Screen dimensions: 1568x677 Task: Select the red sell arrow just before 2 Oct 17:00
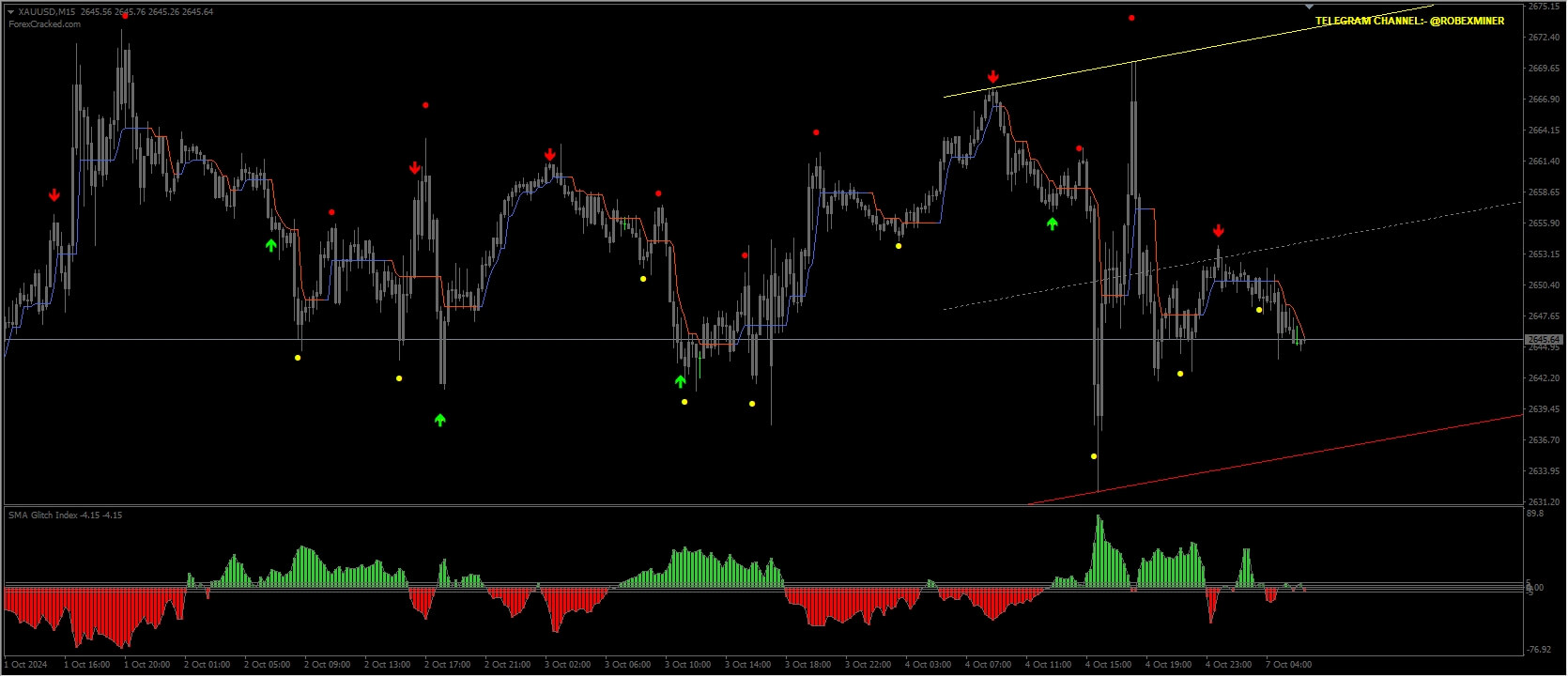[415, 168]
